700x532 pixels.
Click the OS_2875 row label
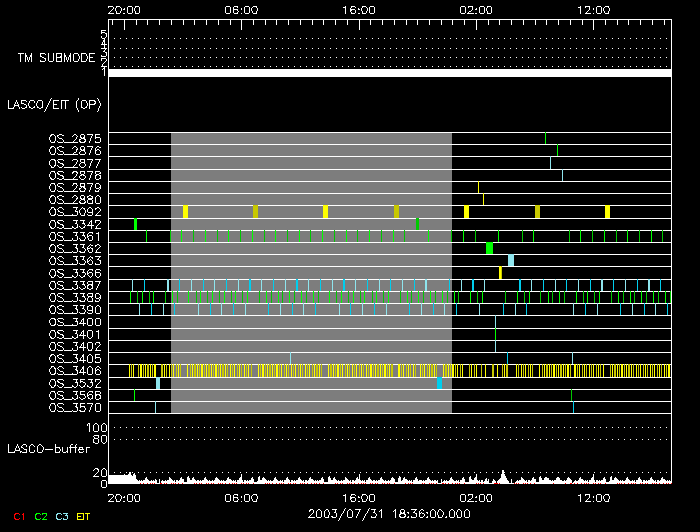tap(75, 139)
